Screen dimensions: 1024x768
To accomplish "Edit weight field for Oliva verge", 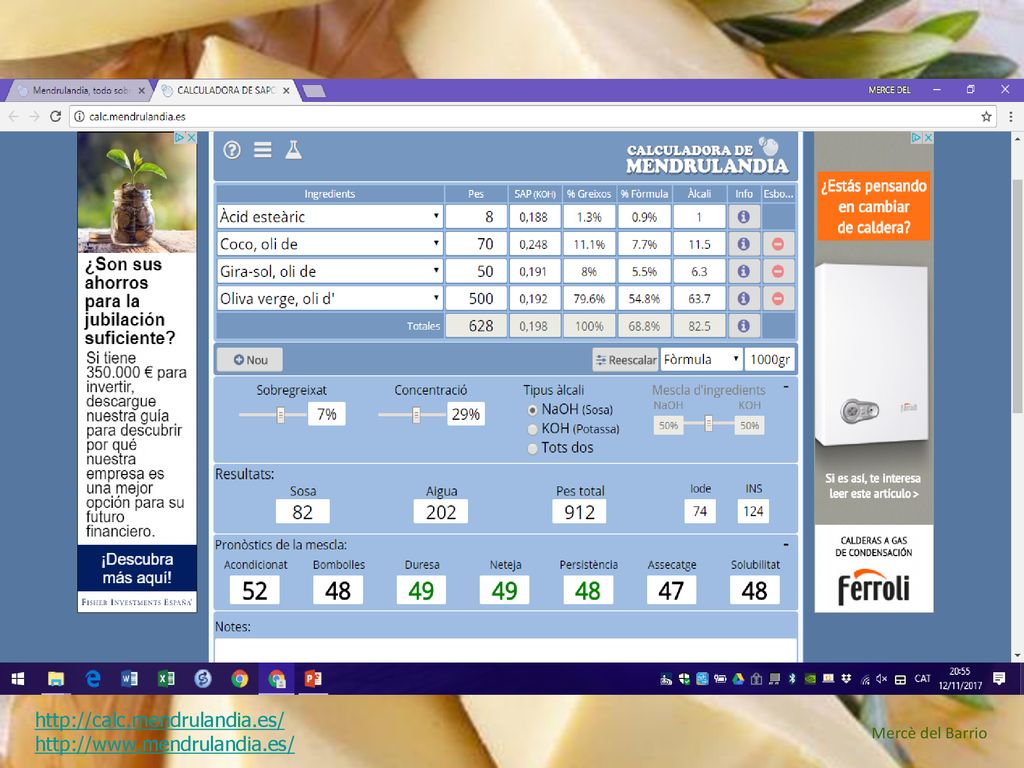I will pos(476,298).
